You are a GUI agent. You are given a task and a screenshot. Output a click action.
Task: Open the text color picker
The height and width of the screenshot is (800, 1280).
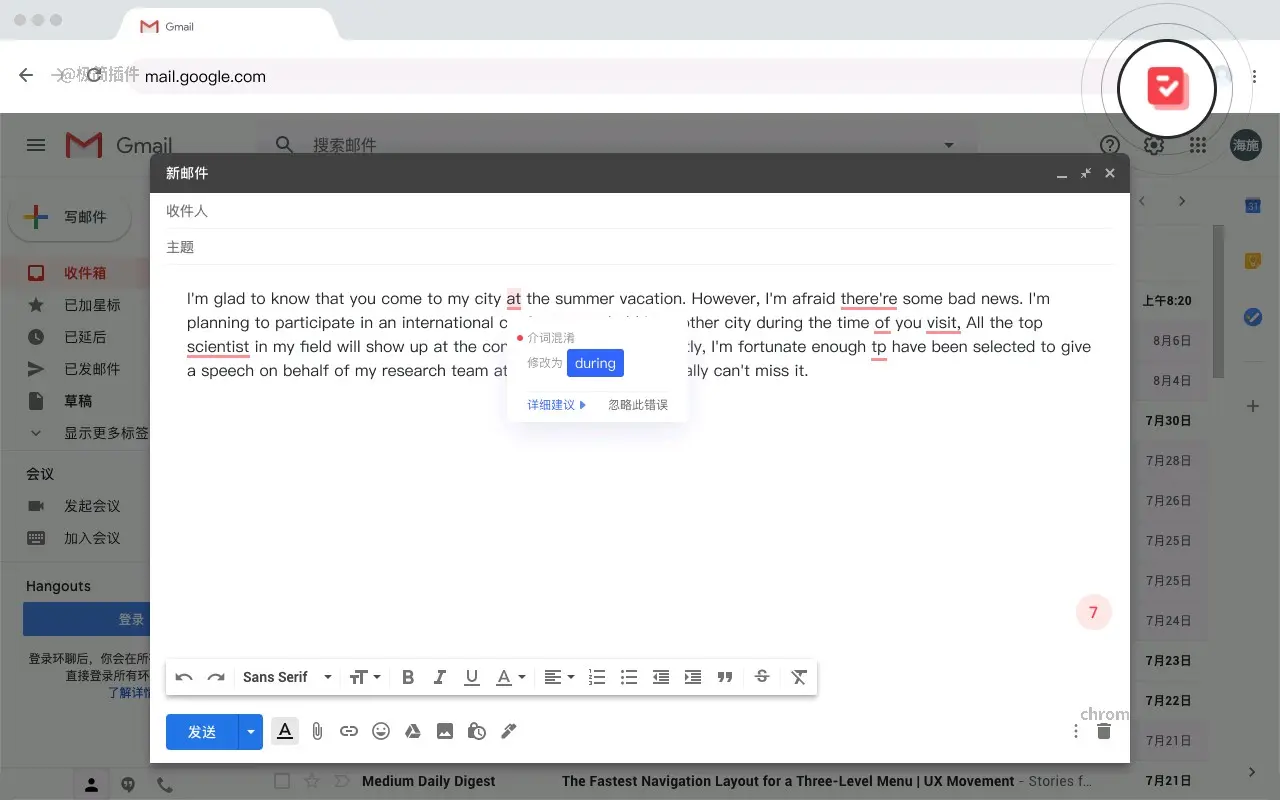[x=510, y=677]
